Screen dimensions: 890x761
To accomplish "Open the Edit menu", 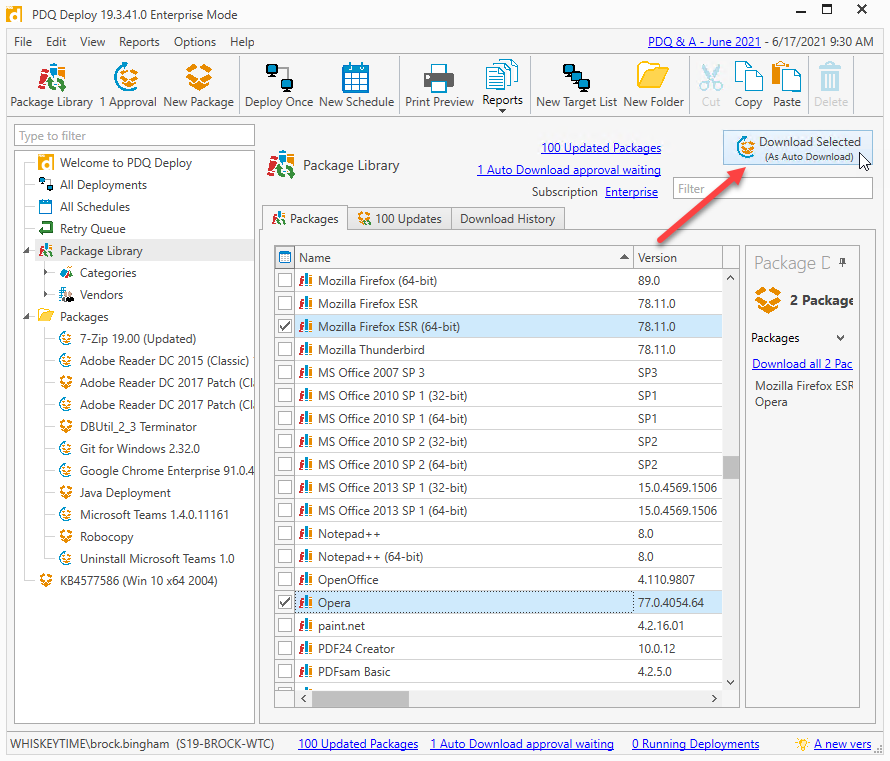I will (56, 42).
